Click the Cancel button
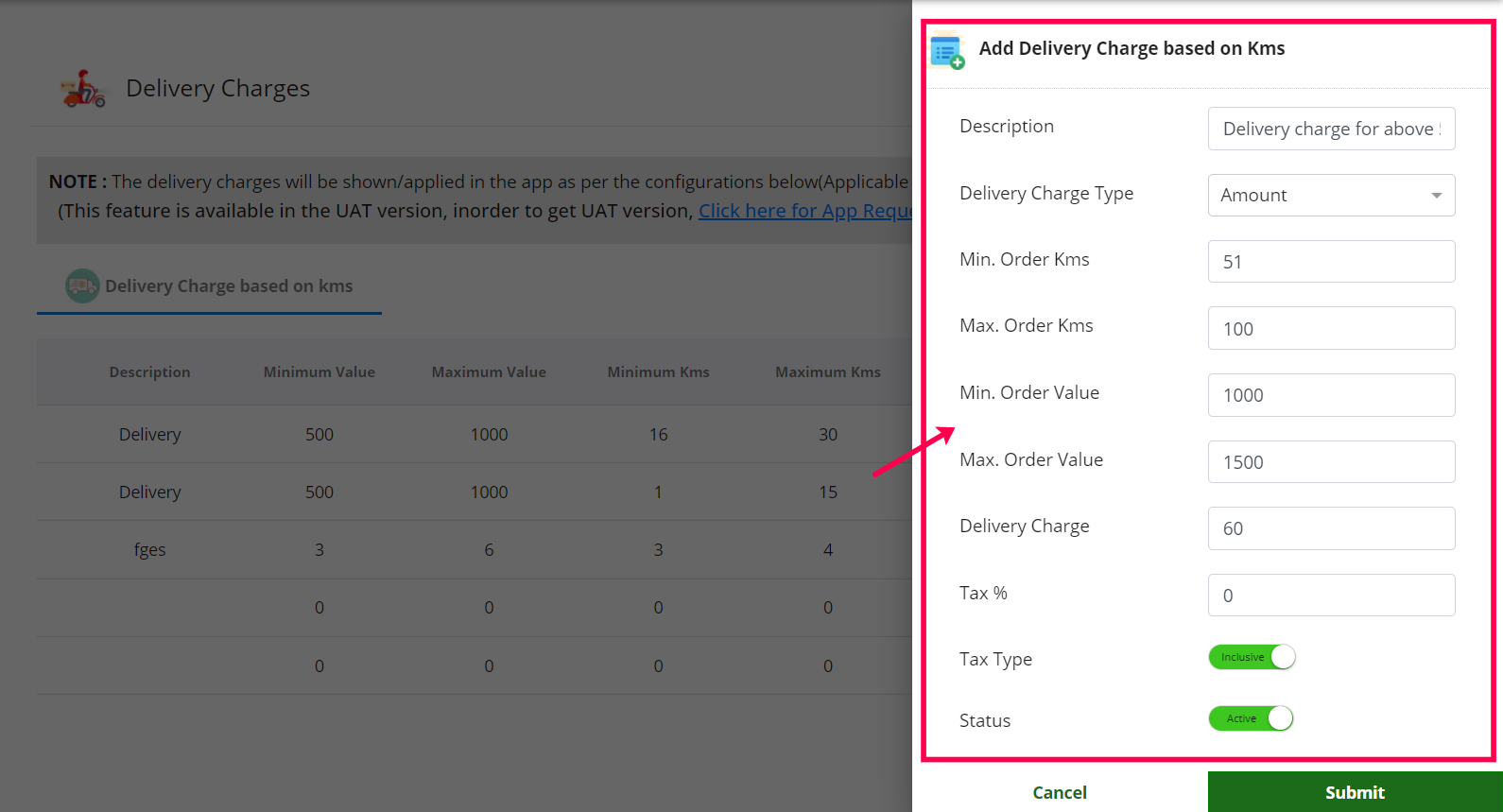1503x812 pixels. (1059, 792)
